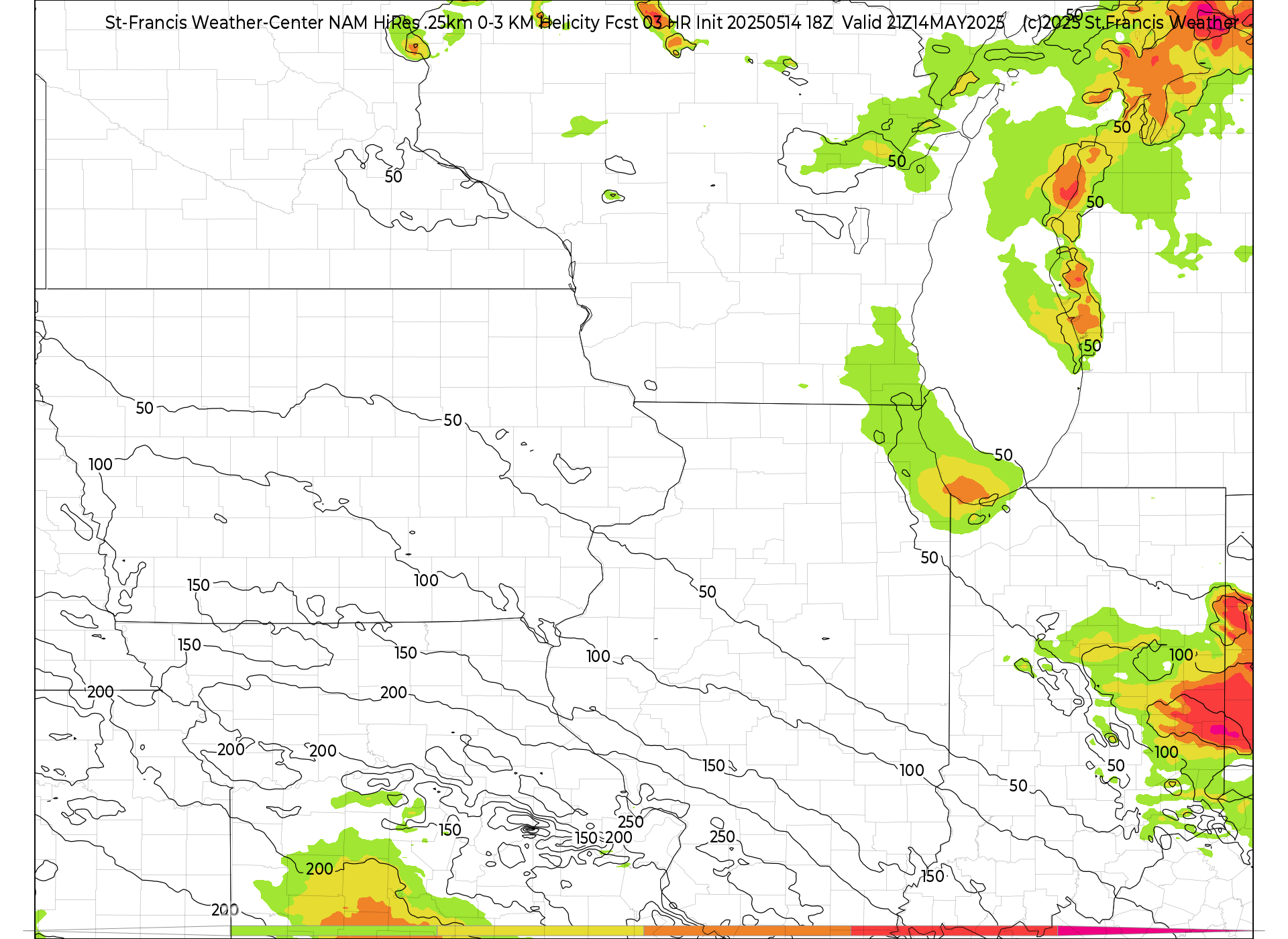The image size is (1288, 939).
Task: Click the 250 label adjacent to the 200 label
Action: (x=631, y=822)
